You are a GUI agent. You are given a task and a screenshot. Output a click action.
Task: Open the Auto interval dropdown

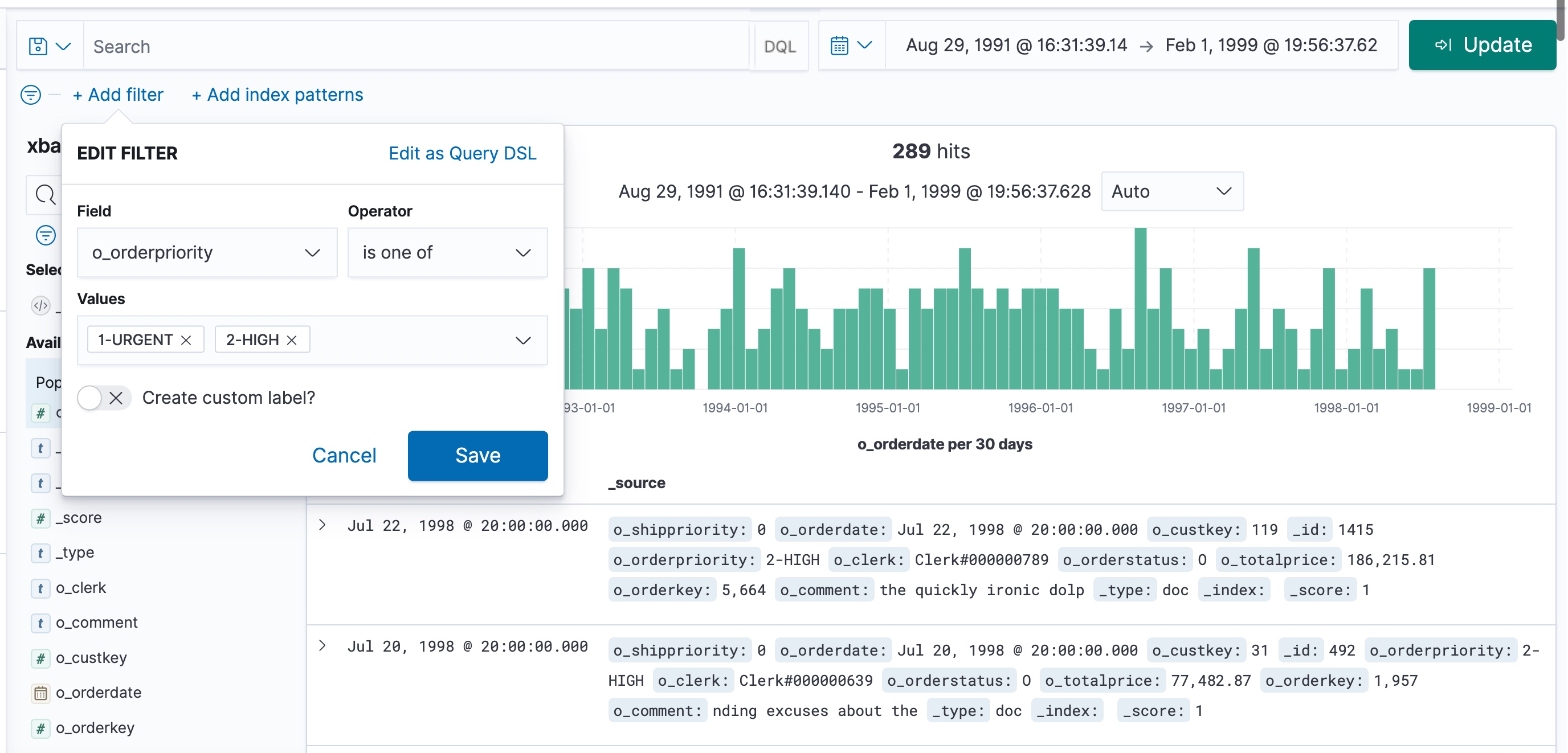(x=1172, y=192)
